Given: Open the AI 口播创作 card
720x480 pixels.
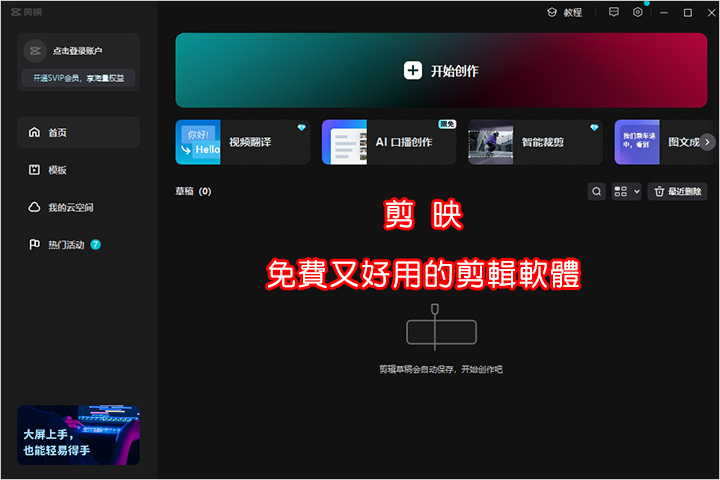Looking at the screenshot, I should tap(389, 142).
